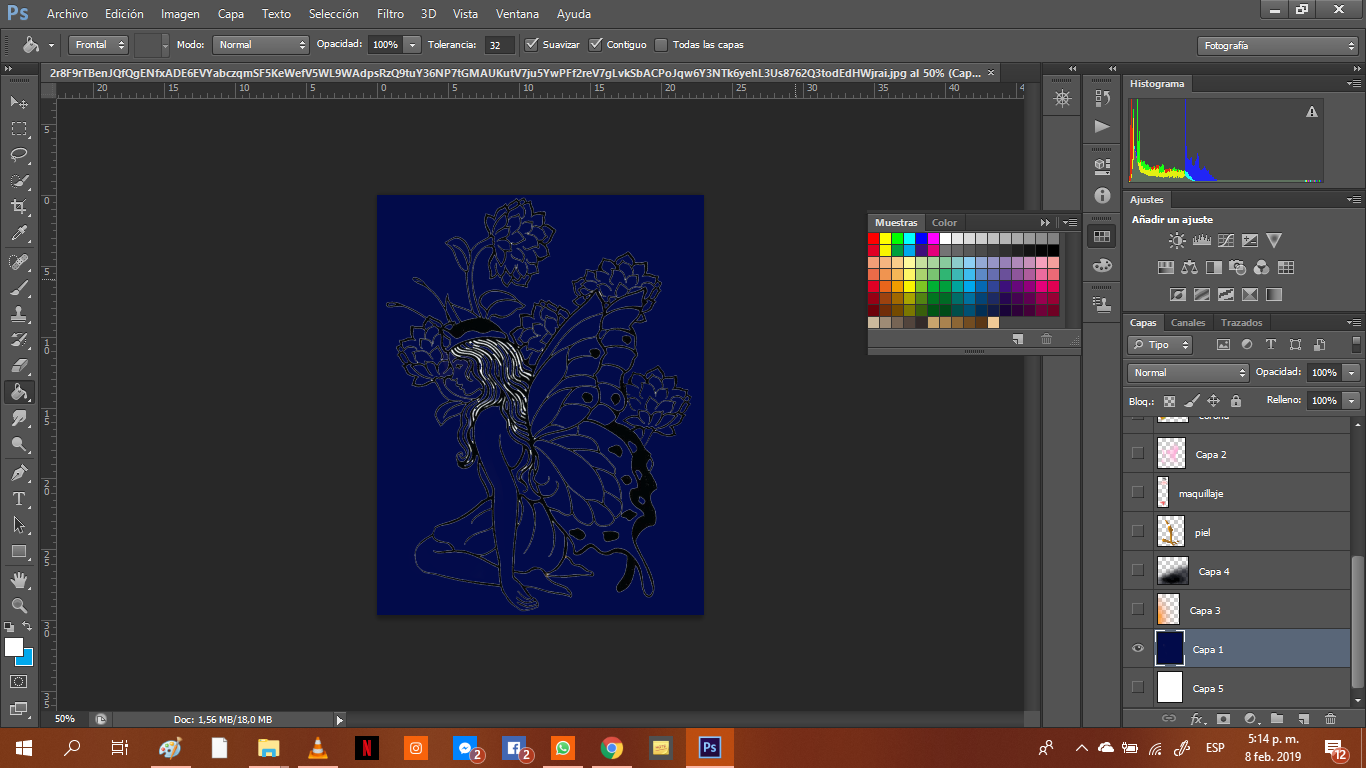
Task: Show the Capa 3 layer
Action: 1137,609
